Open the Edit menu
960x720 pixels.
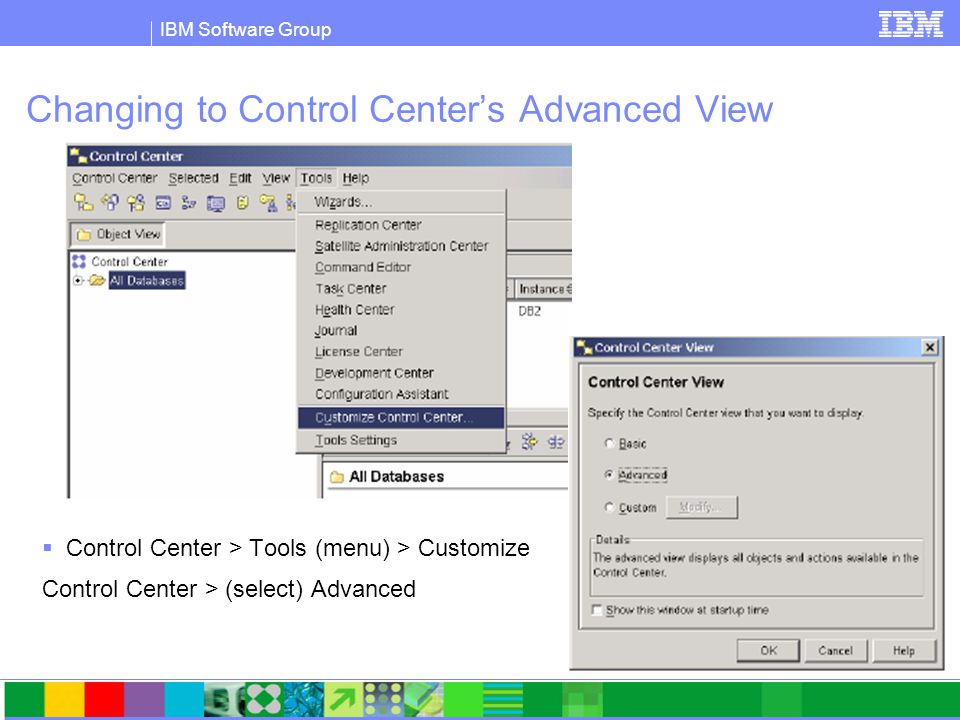point(240,178)
